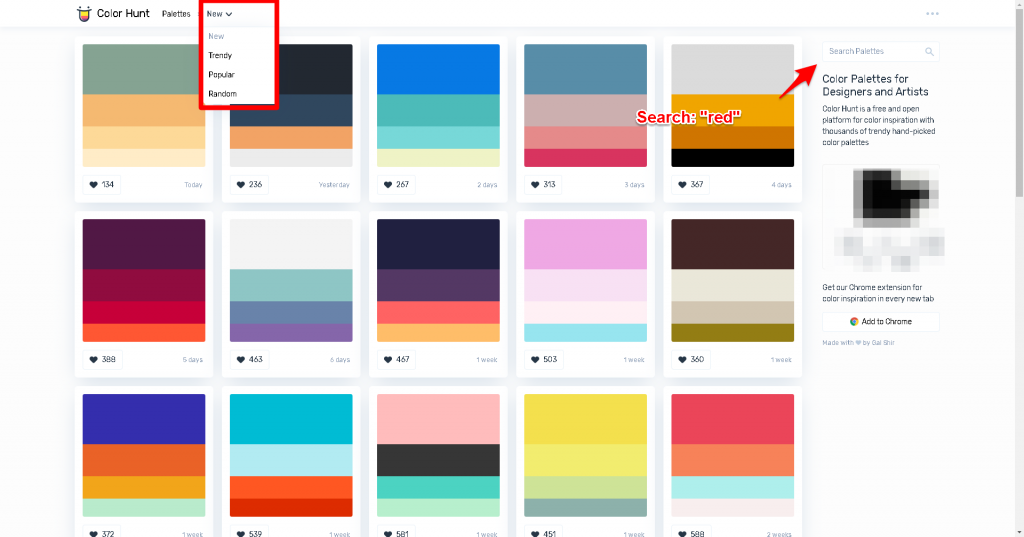The height and width of the screenshot is (537, 1024).
Task: Open the Chrome extension preview thumbnail
Action: 880,217
